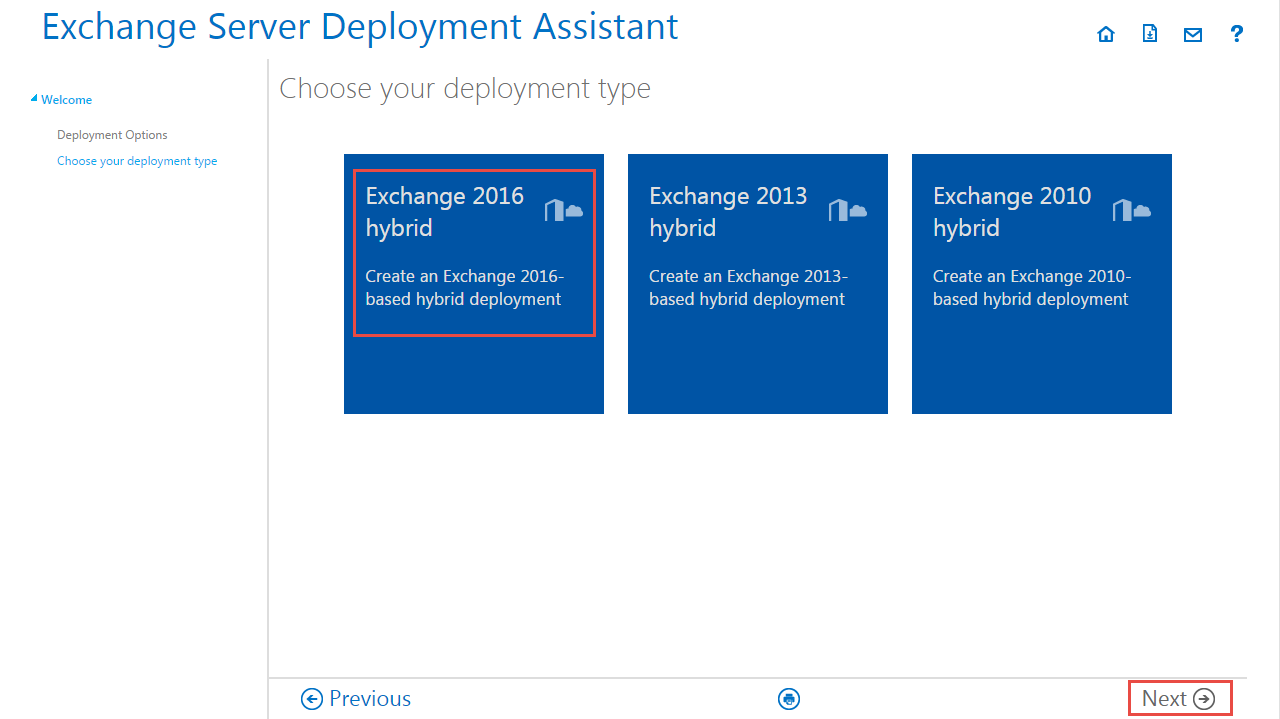
Task: Click 'Create an Exchange 2016-based hybrid deployment' text
Action: coord(465,288)
